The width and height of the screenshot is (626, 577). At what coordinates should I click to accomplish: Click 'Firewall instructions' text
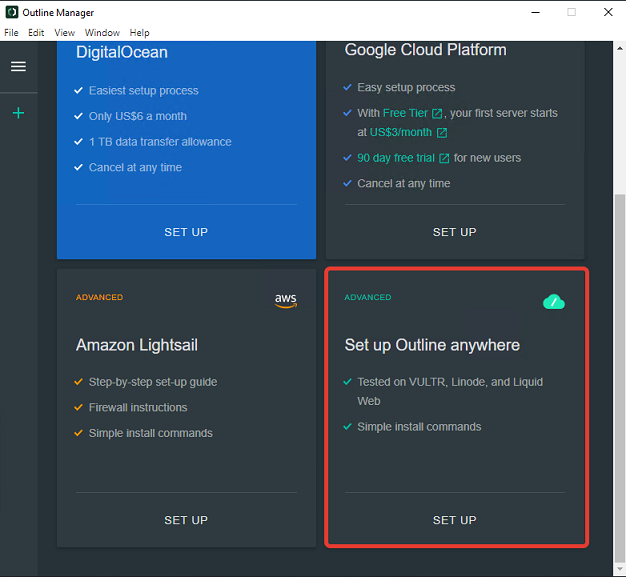coord(138,407)
